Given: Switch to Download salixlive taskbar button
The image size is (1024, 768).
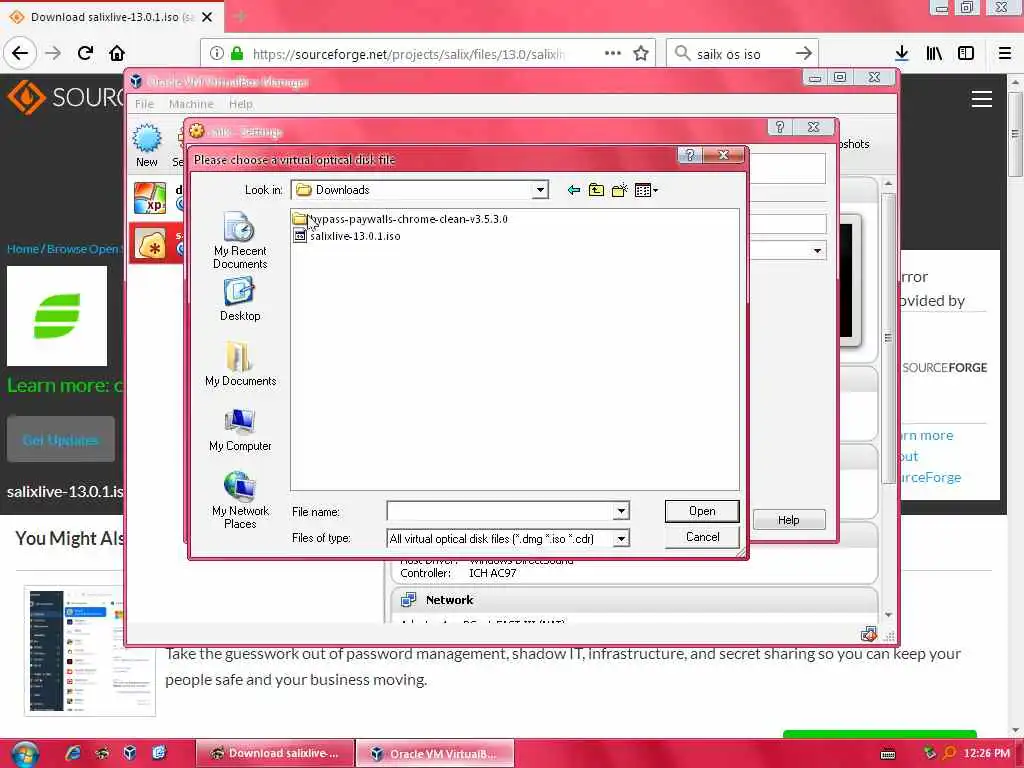Looking at the screenshot, I should [x=275, y=753].
